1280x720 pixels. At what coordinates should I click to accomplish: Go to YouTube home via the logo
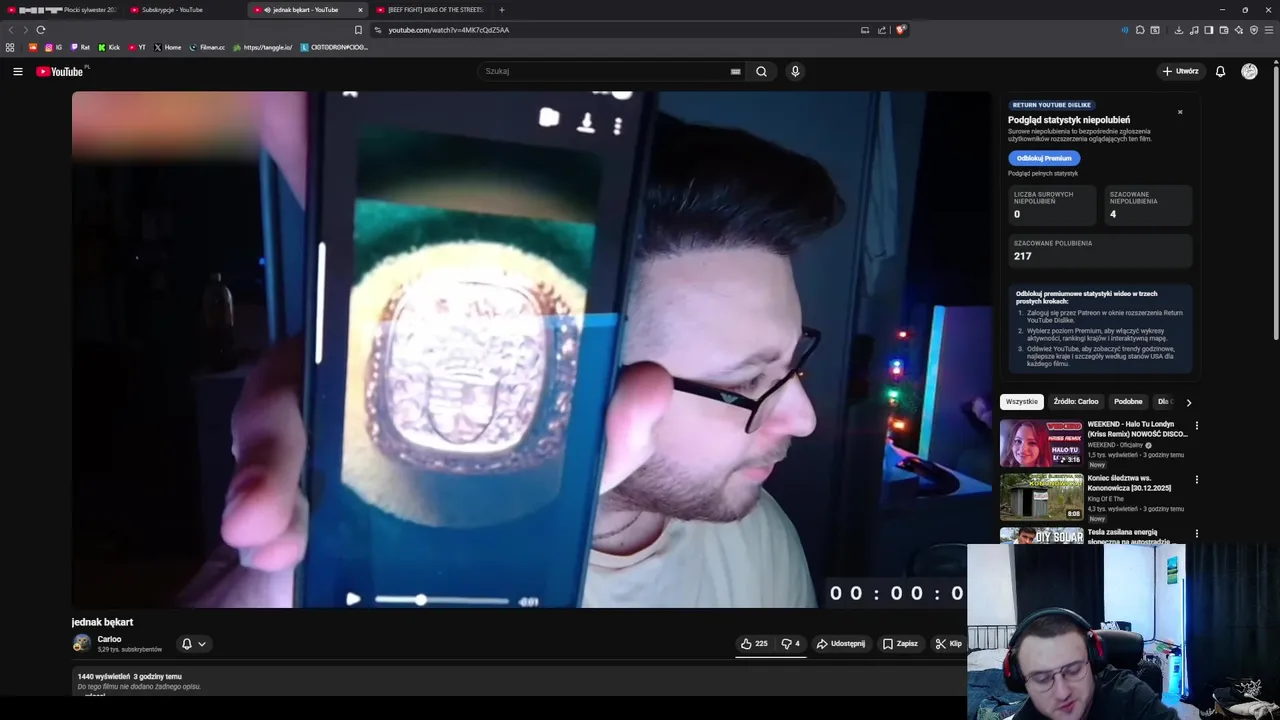(60, 71)
